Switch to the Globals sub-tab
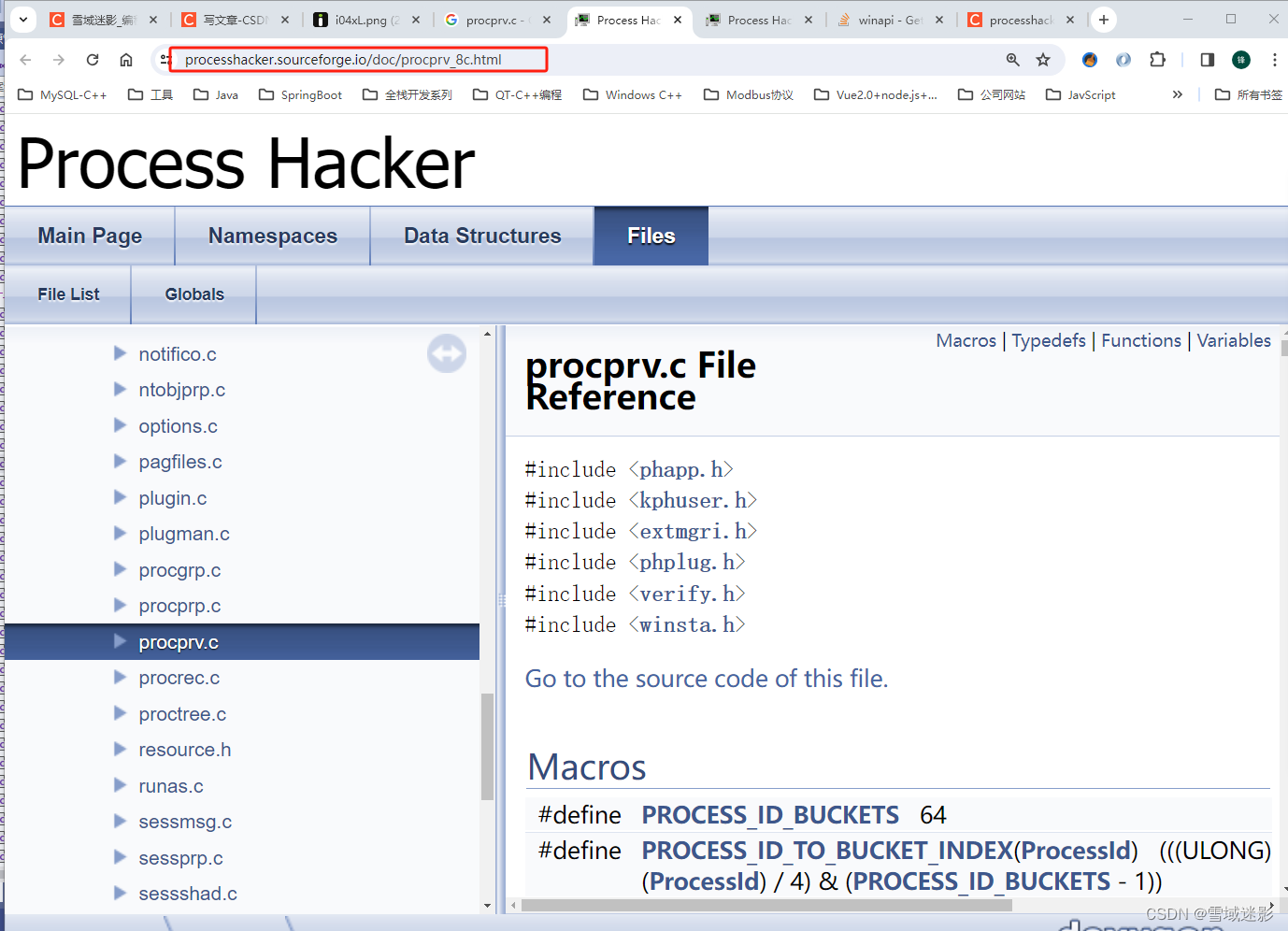Screen dimensions: 1288x931 tap(193, 294)
